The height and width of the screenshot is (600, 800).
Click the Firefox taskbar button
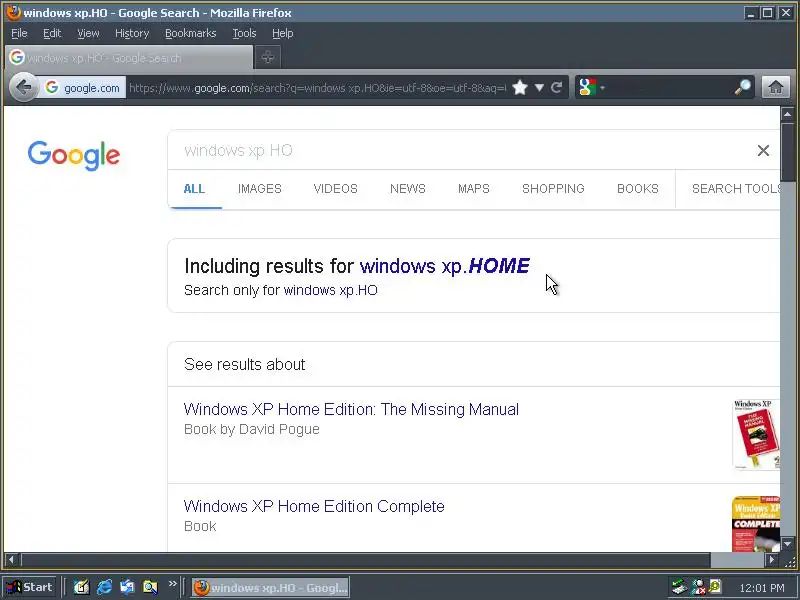click(x=270, y=587)
